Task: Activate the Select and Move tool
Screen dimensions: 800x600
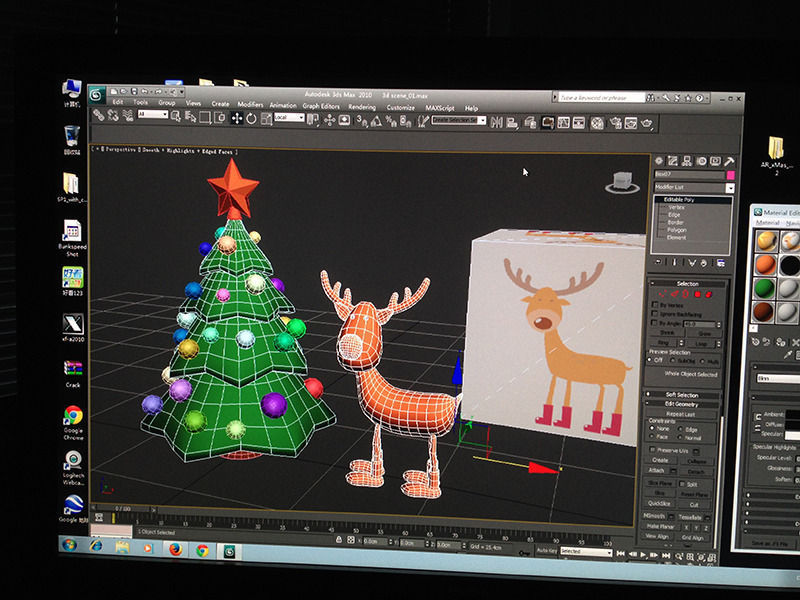Action: (x=237, y=118)
